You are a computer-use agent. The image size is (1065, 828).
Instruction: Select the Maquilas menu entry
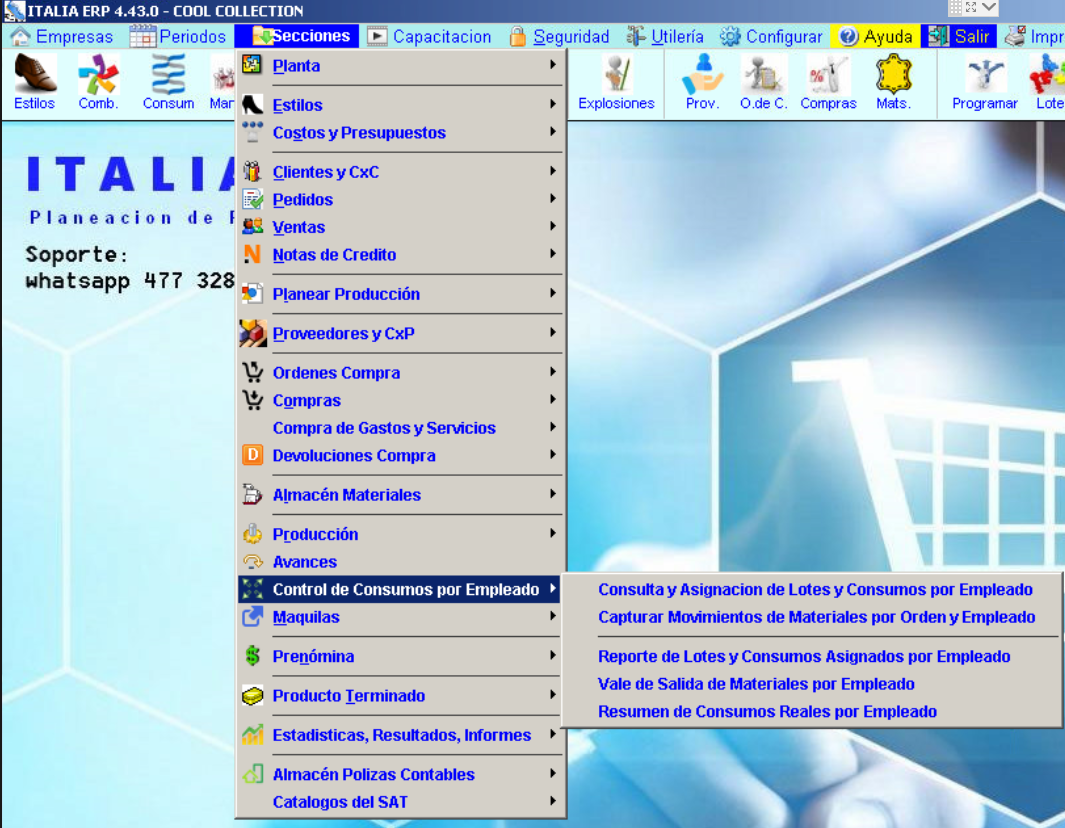point(399,617)
